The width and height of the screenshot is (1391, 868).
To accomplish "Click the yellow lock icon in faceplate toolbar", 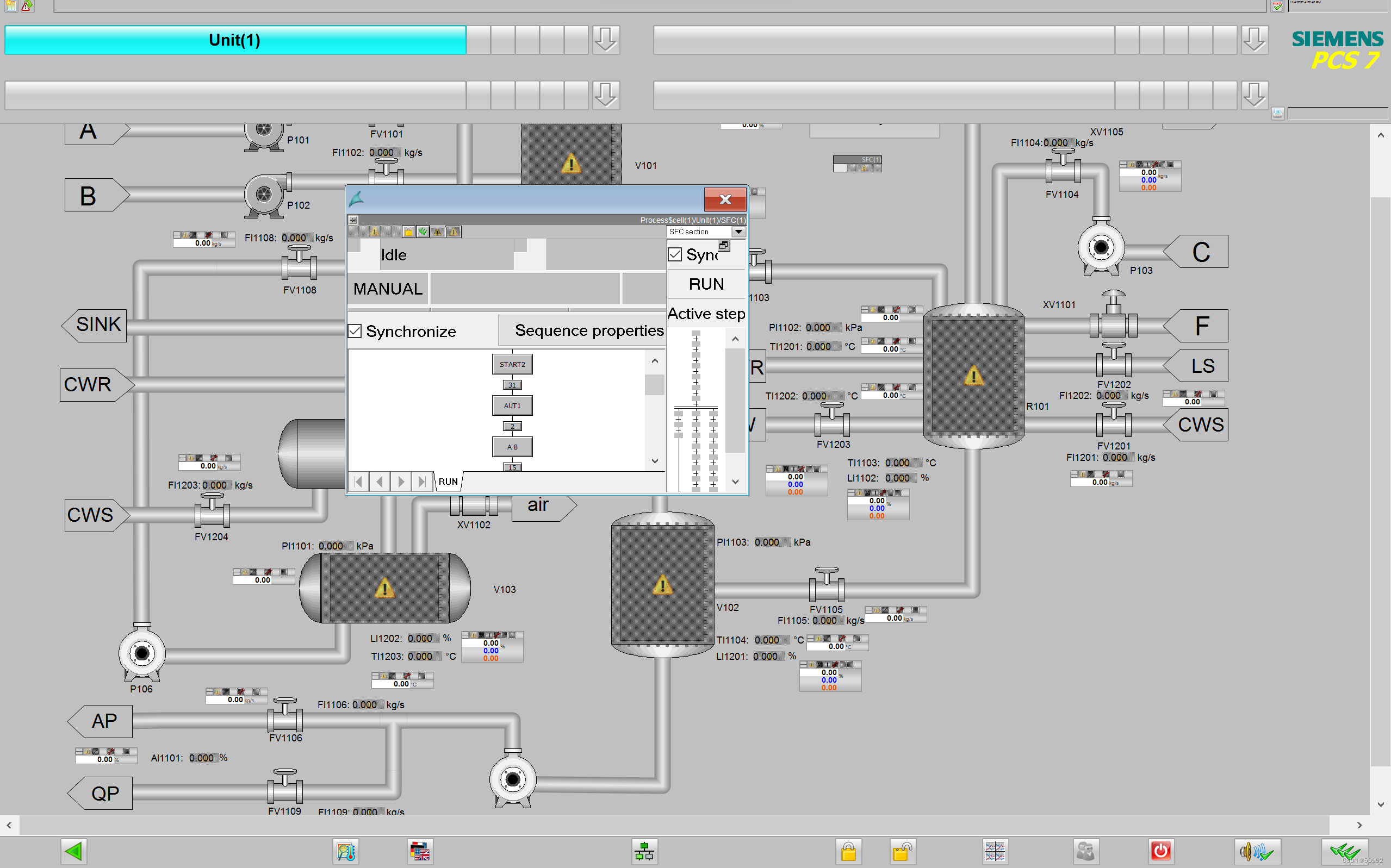I will pyautogui.click(x=408, y=232).
